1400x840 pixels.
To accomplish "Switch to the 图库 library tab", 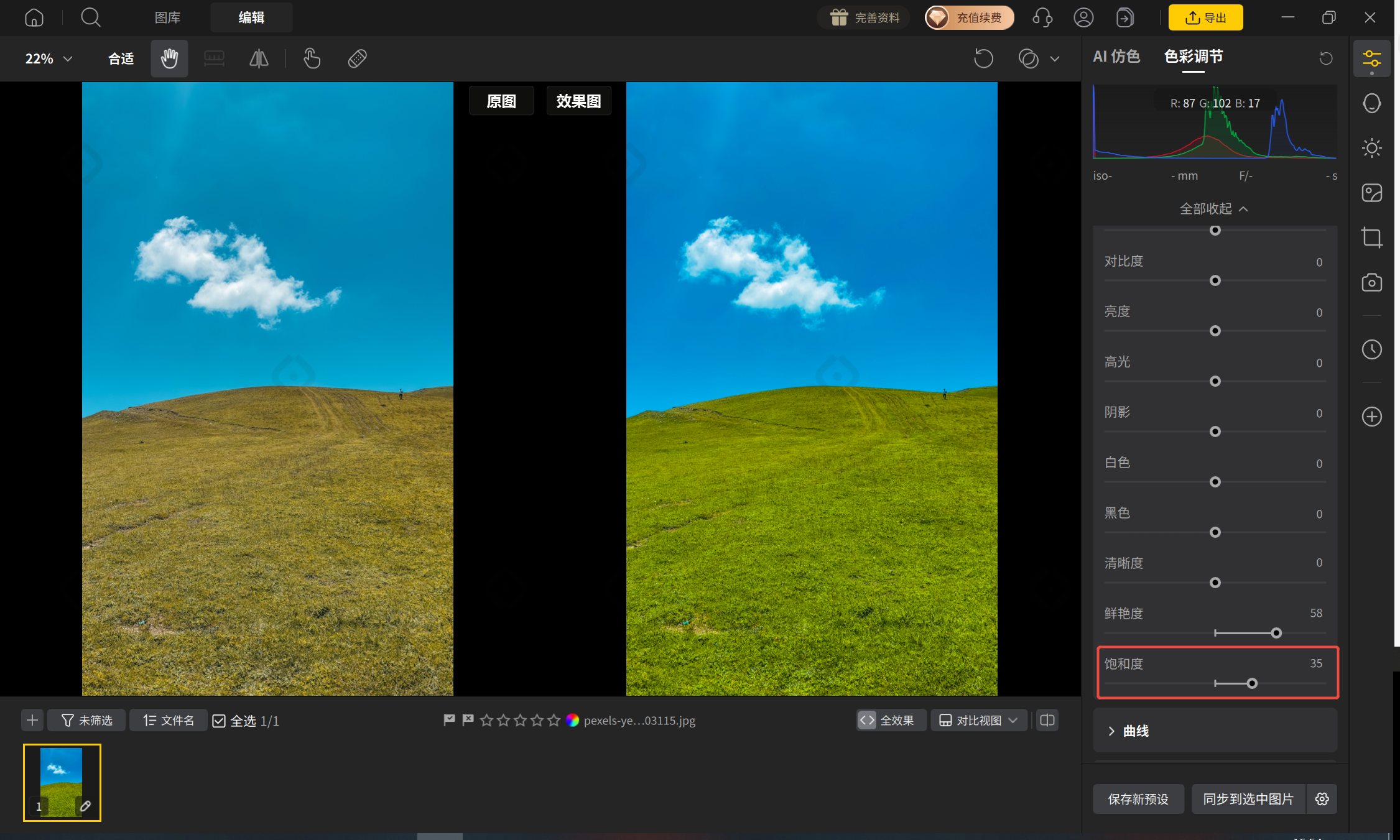I will pyautogui.click(x=167, y=17).
